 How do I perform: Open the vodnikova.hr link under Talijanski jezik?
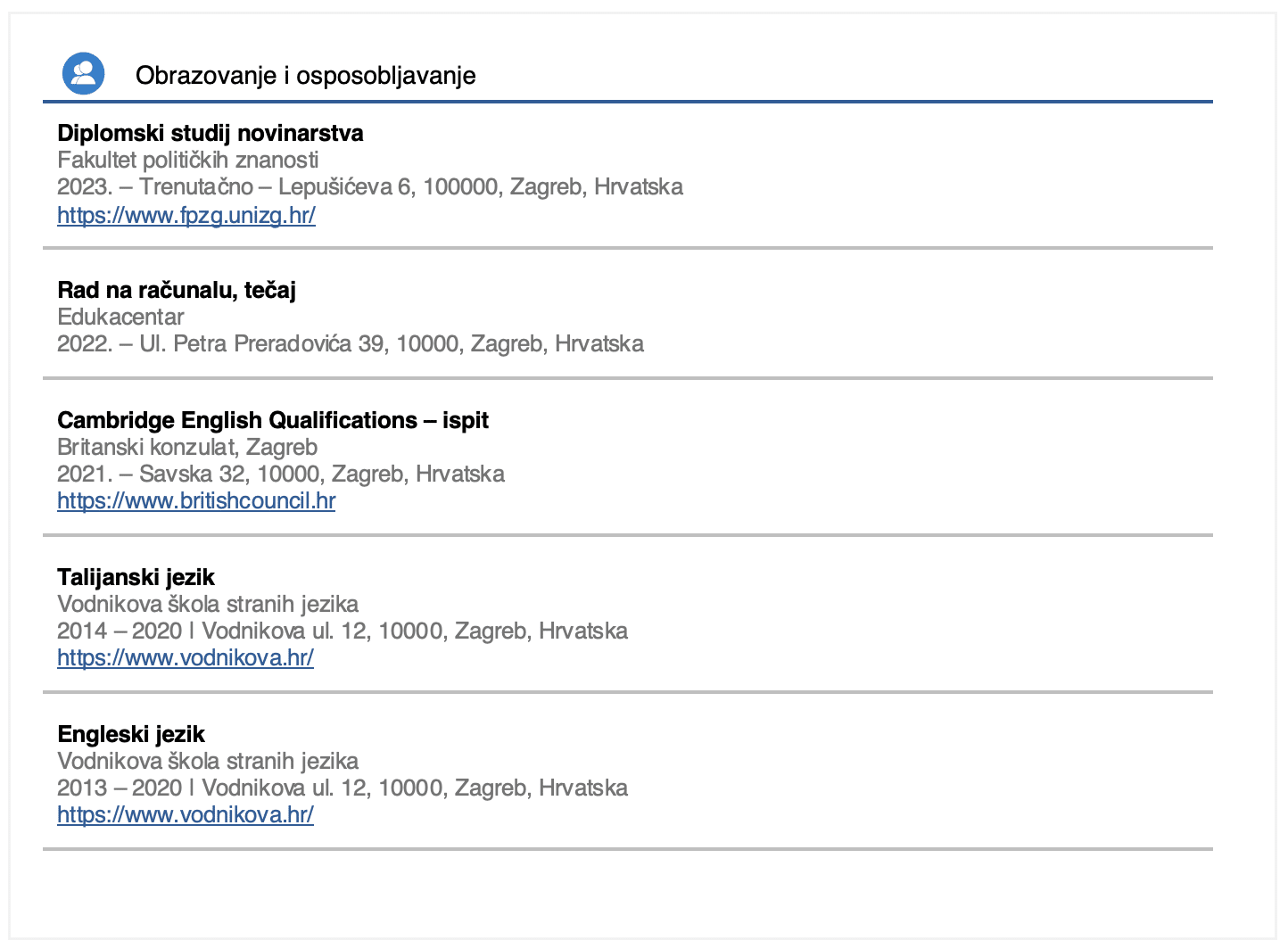pos(186,657)
